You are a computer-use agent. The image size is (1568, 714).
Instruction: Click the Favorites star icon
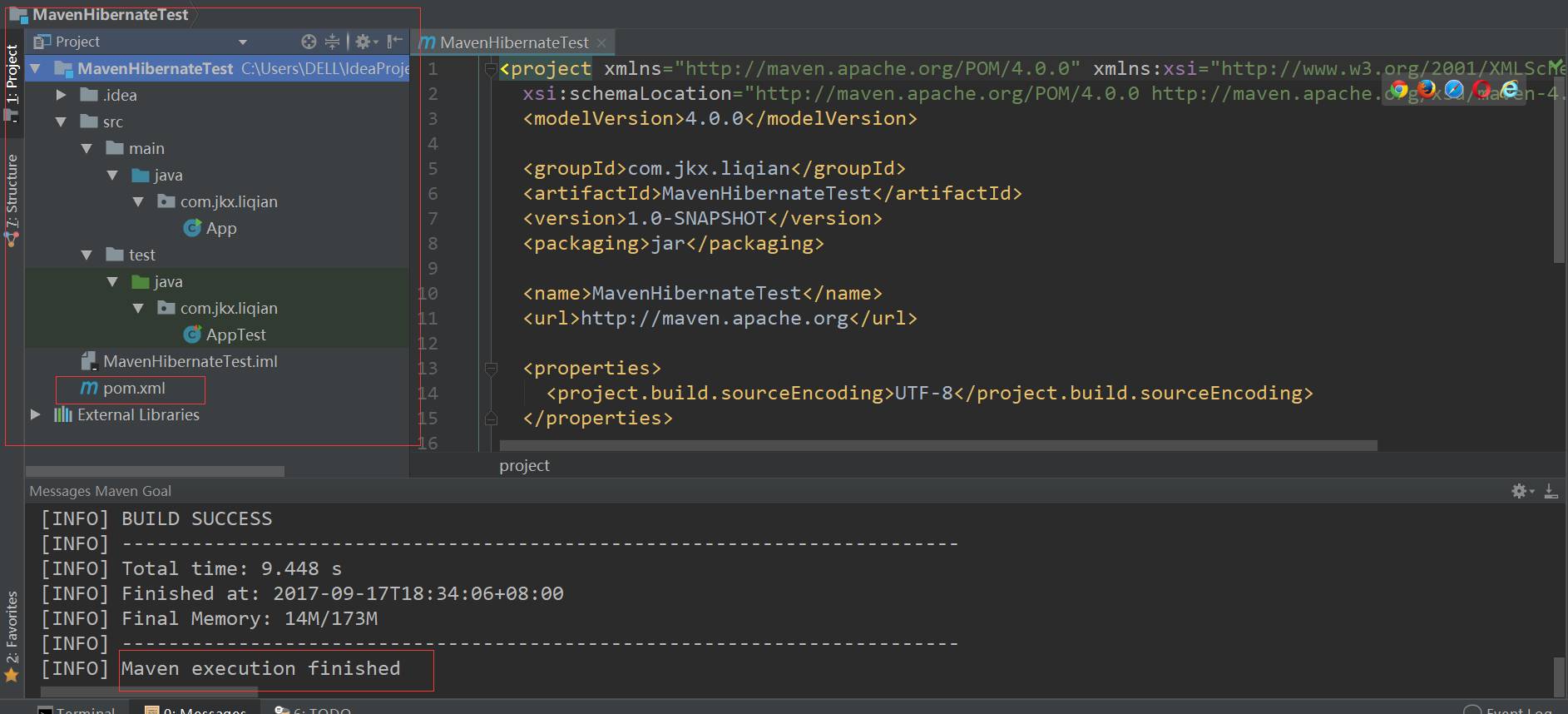(x=12, y=675)
